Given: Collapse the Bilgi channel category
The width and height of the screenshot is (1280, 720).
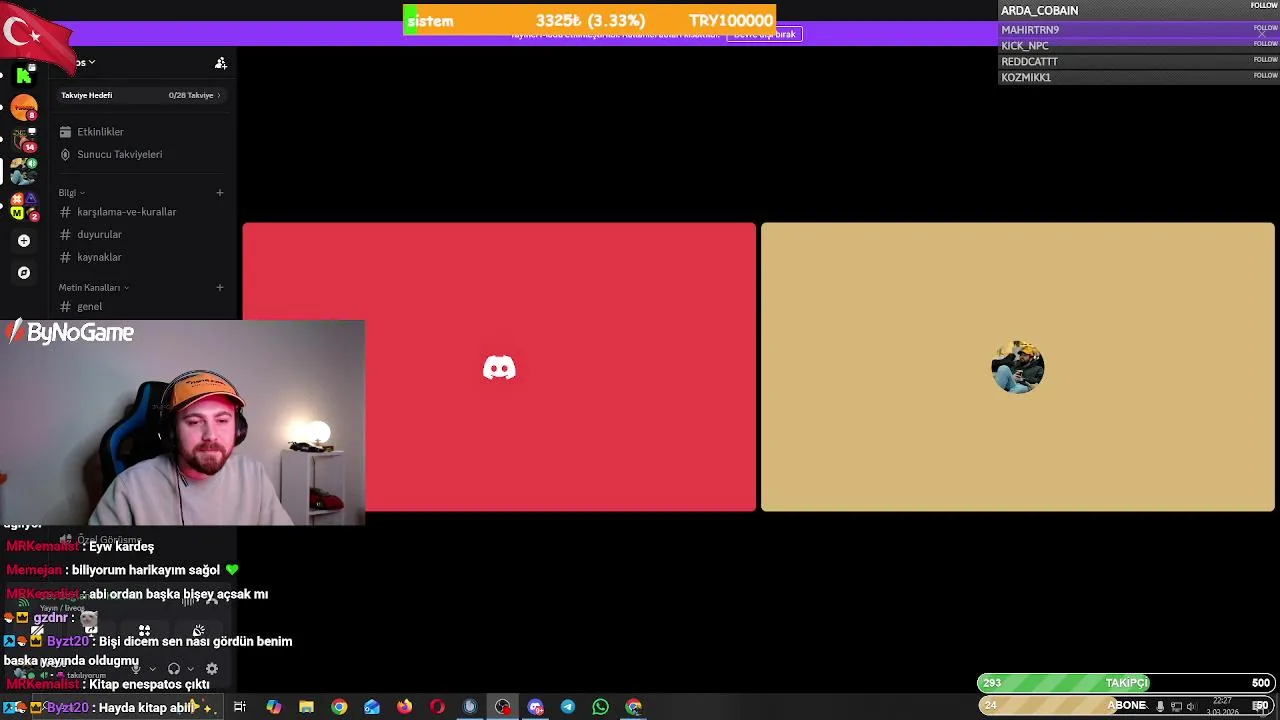Looking at the screenshot, I should pyautogui.click(x=71, y=193).
